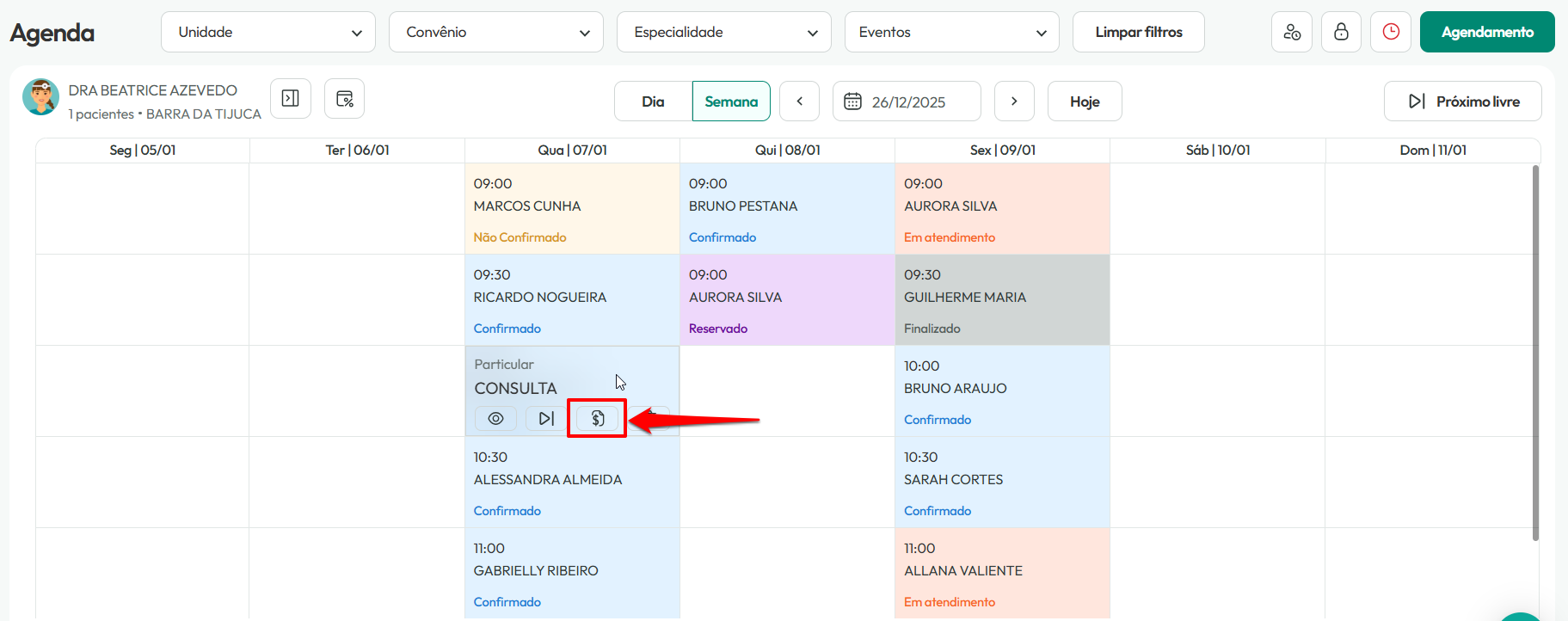1568x621 pixels.
Task: Open the Eventos filter dropdown
Action: click(952, 32)
